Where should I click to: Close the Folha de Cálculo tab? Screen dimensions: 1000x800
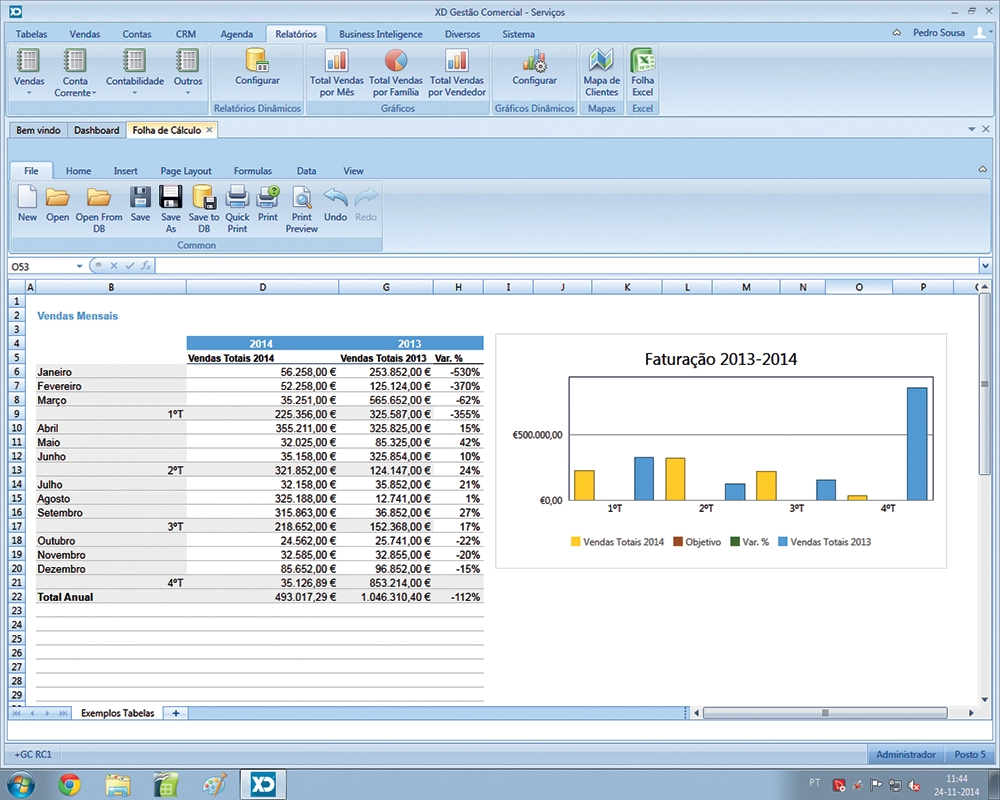click(209, 130)
